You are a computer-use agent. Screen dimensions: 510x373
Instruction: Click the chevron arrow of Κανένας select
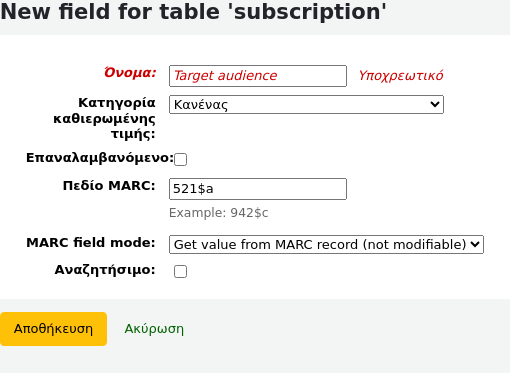pos(435,105)
